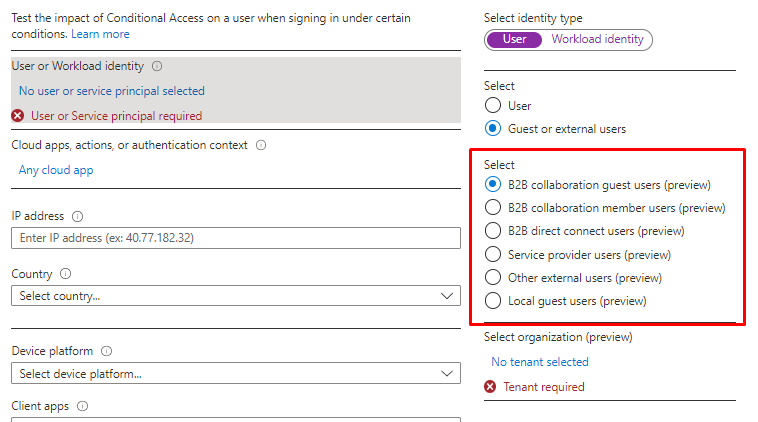Click the Device platform info icon

click(x=106, y=351)
